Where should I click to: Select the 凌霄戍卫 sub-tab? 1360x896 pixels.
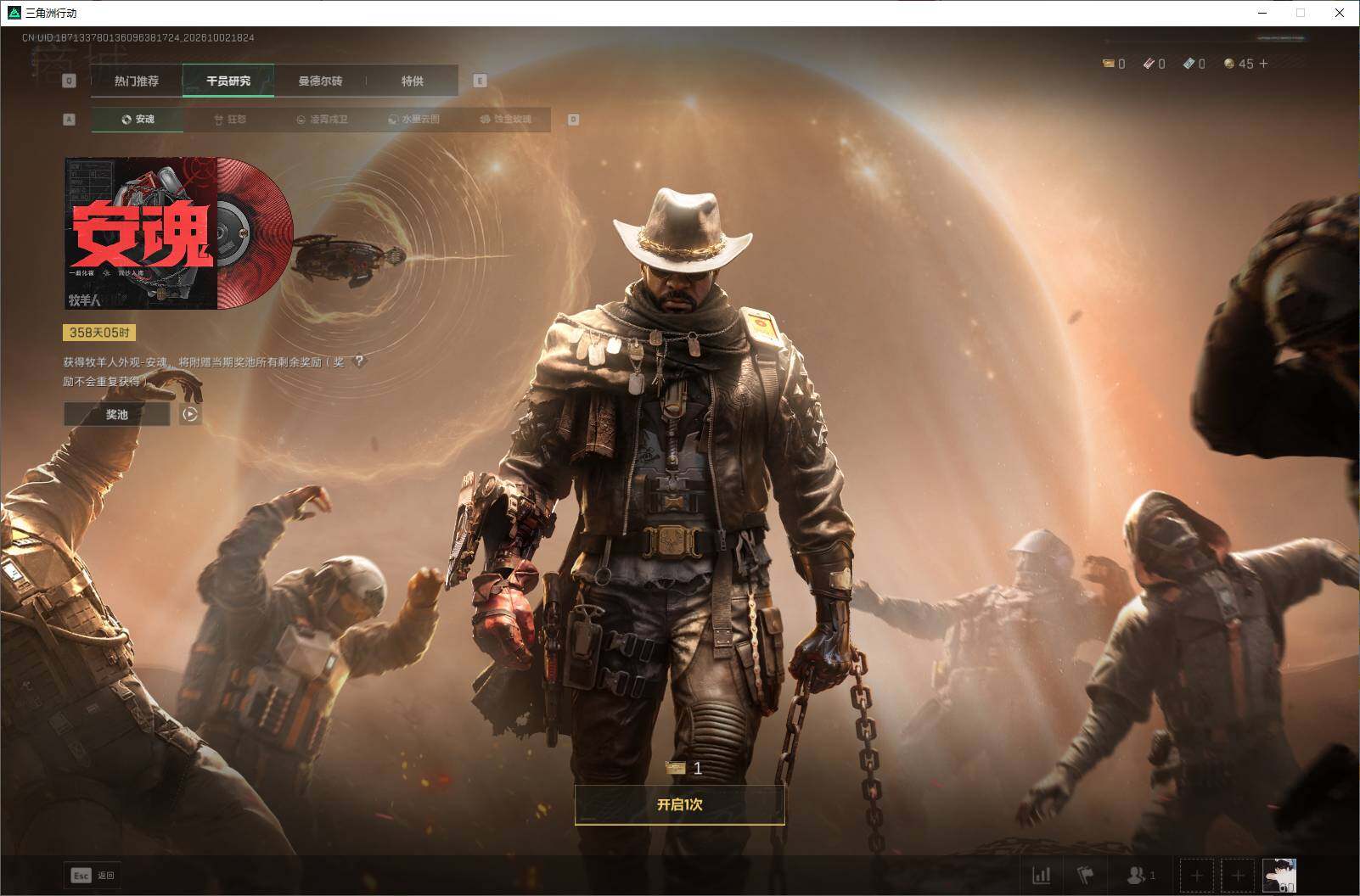click(x=322, y=120)
